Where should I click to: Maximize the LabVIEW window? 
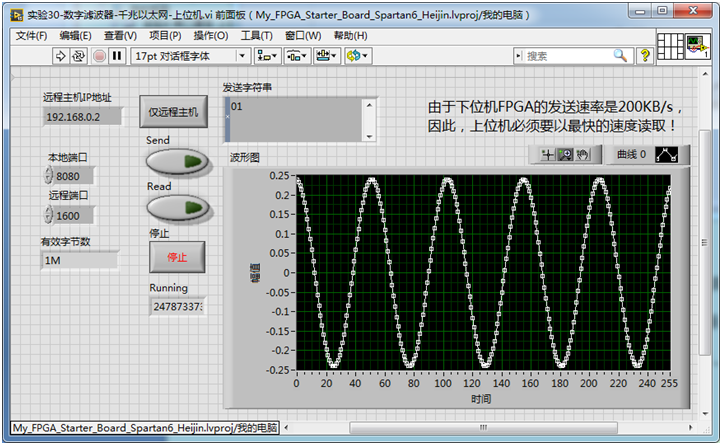click(x=662, y=11)
